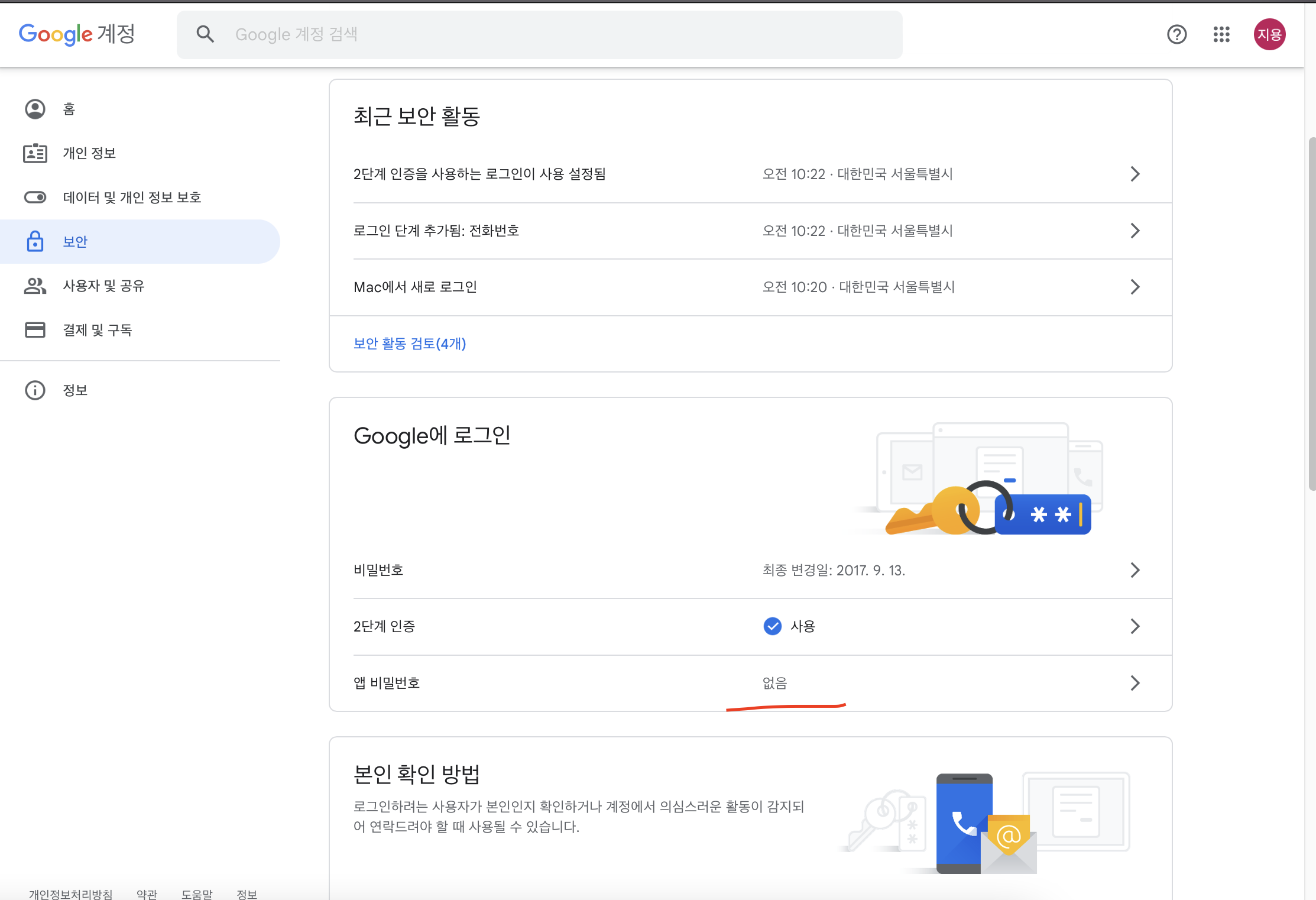Click the 개인정보처리방침 footer link
The width and height of the screenshot is (1316, 900).
(71, 893)
